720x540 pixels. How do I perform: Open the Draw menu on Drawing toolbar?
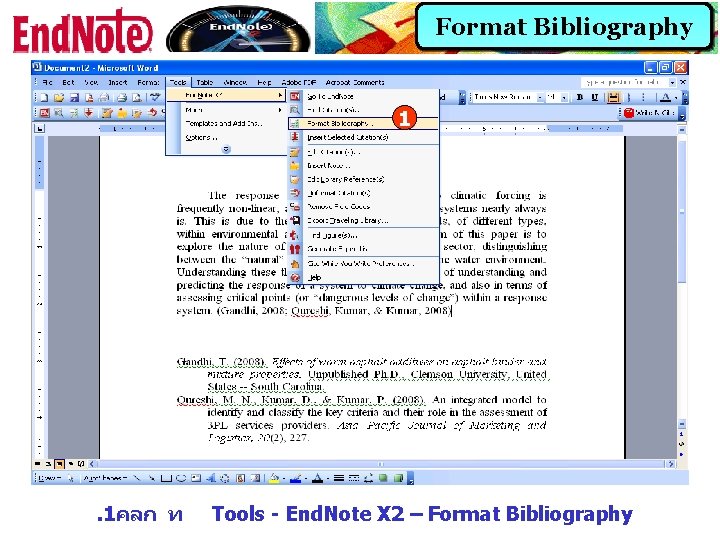pos(49,478)
